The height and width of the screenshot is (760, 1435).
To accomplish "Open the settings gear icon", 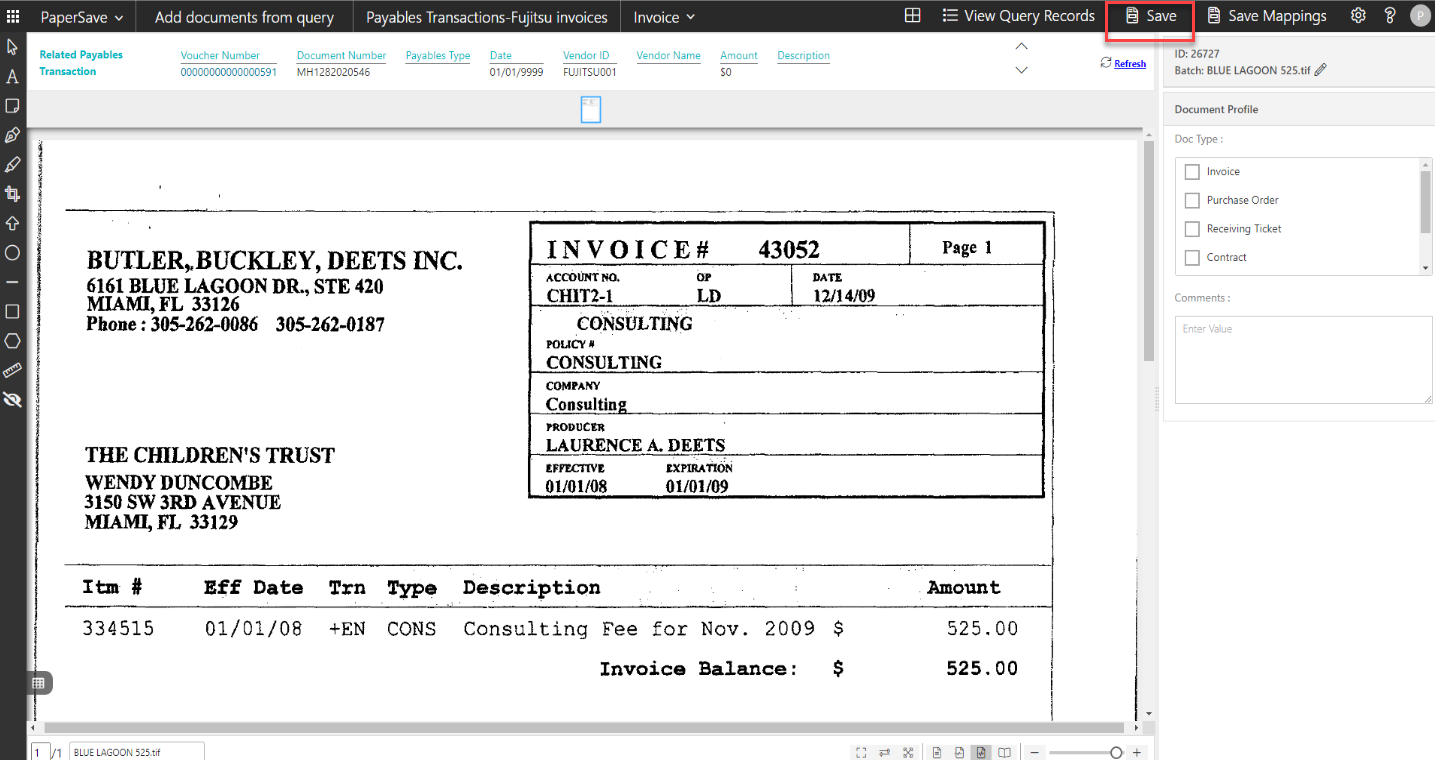I will pyautogui.click(x=1358, y=16).
